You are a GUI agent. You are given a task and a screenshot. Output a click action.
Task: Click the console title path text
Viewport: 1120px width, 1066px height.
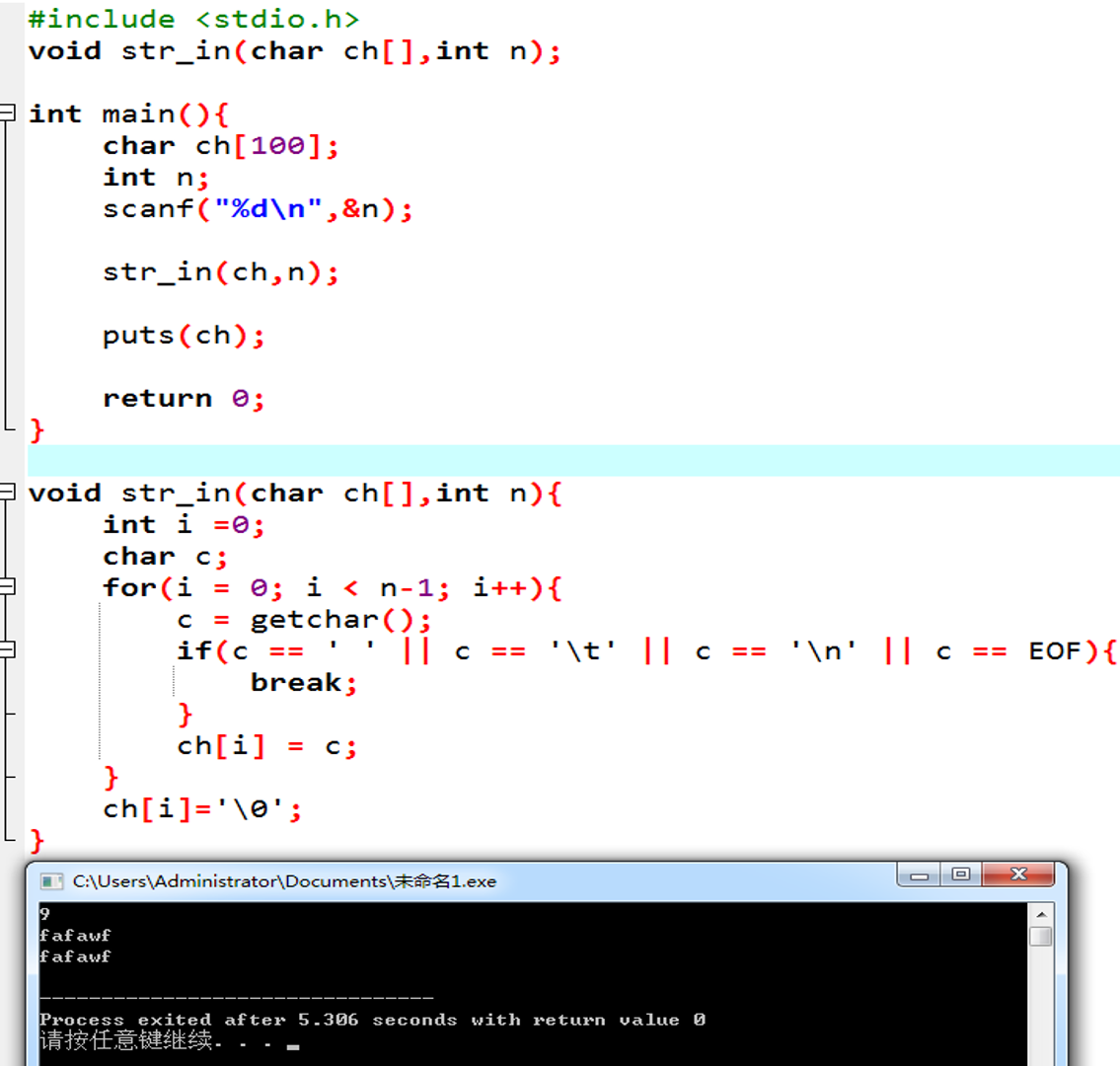coord(284,881)
